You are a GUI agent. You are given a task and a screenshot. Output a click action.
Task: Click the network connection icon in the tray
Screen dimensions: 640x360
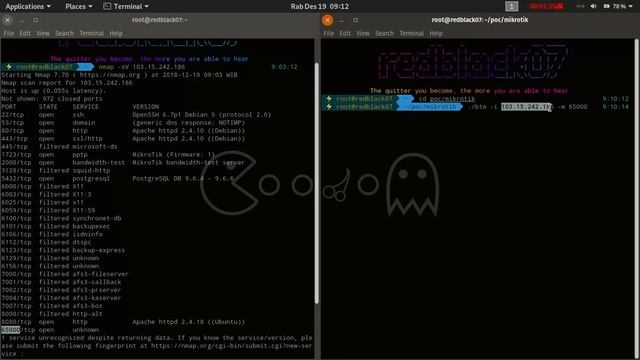pos(580,6)
